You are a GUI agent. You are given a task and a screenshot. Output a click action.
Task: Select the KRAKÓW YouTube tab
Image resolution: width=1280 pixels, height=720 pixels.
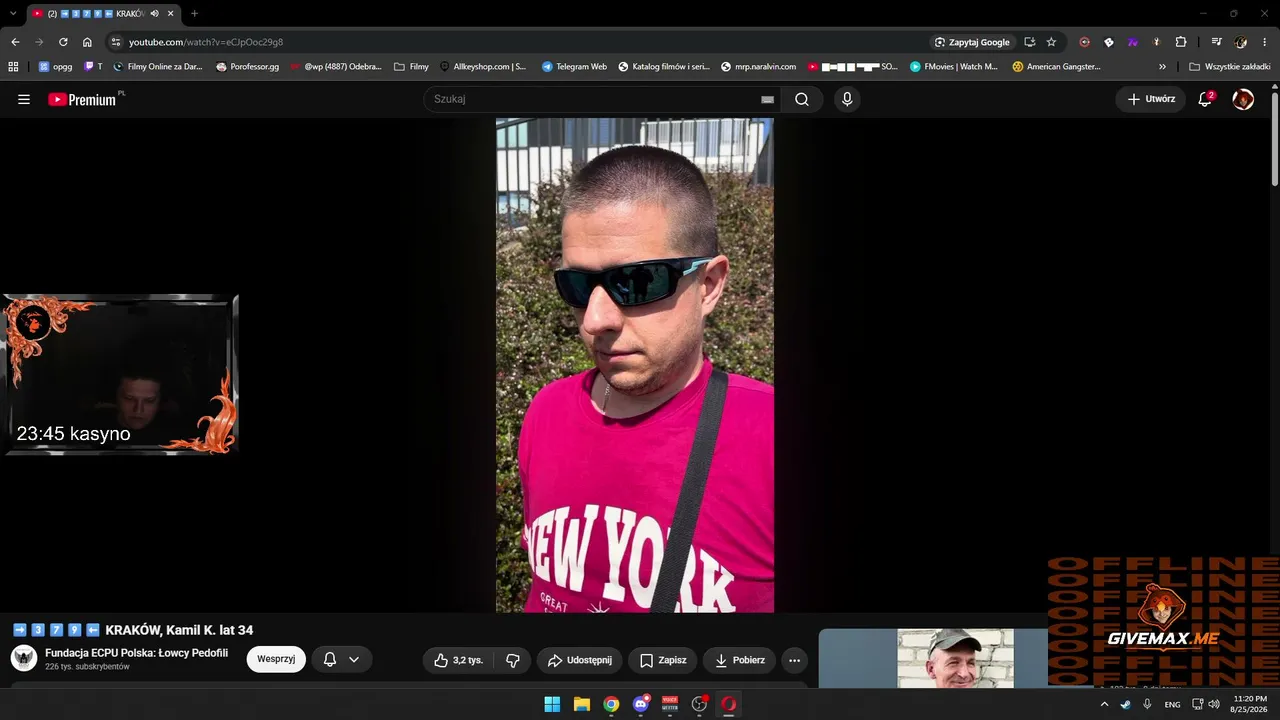click(103, 13)
